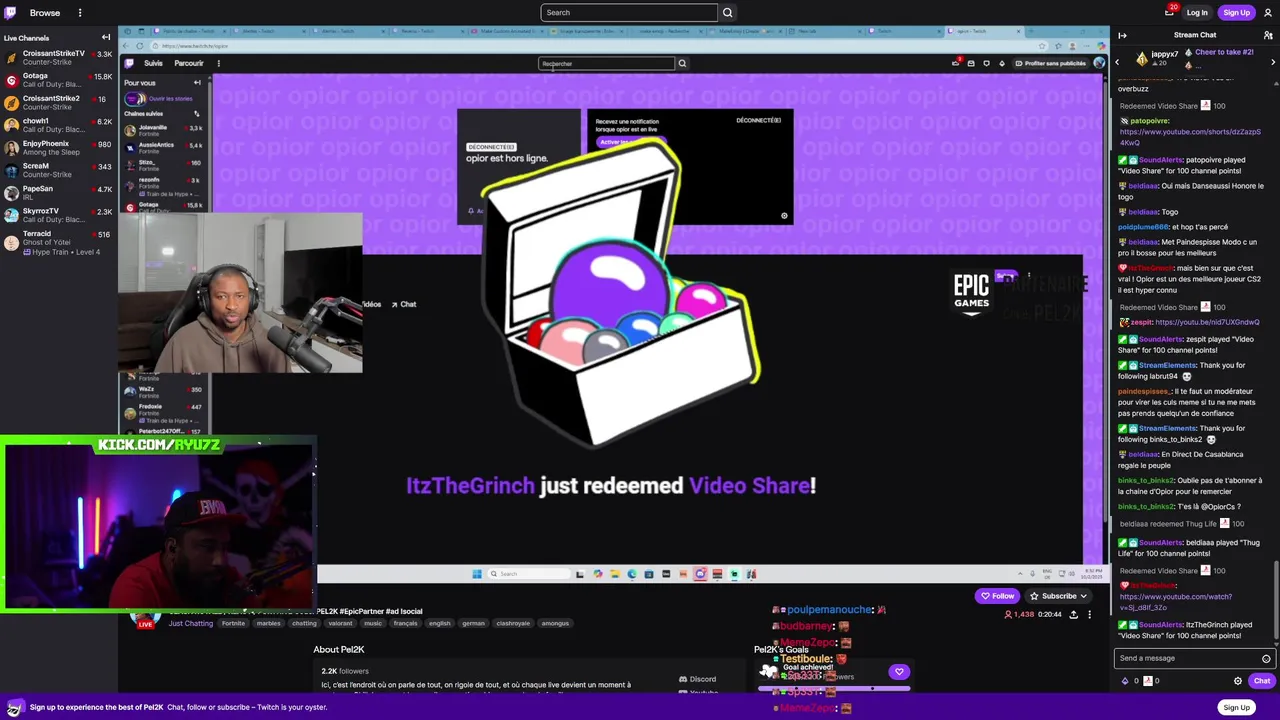Select the français tag
The height and width of the screenshot is (720, 1280).
coord(405,623)
